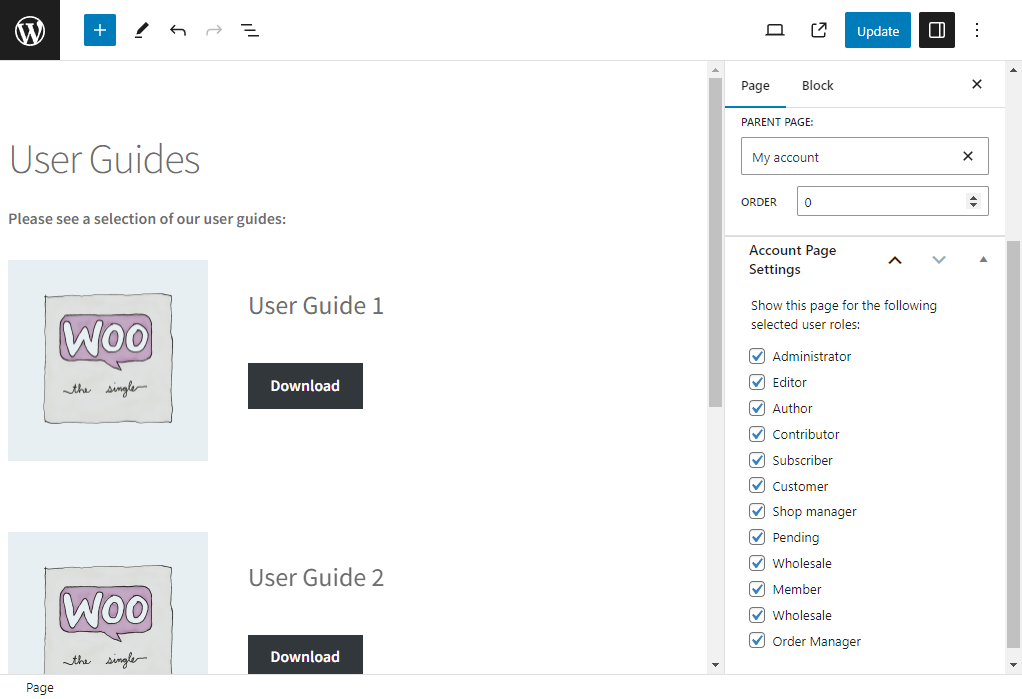Select the Tools pencil icon
Viewport: 1022px width, 699px height.
pos(141,30)
